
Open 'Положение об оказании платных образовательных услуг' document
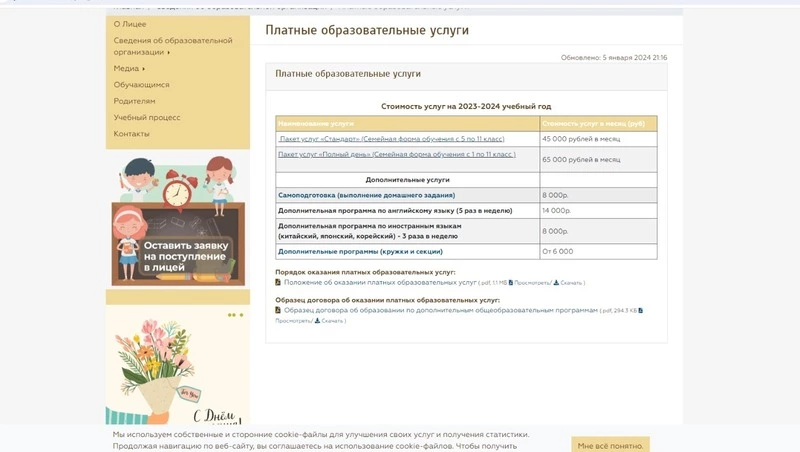pyautogui.click(x=380, y=283)
